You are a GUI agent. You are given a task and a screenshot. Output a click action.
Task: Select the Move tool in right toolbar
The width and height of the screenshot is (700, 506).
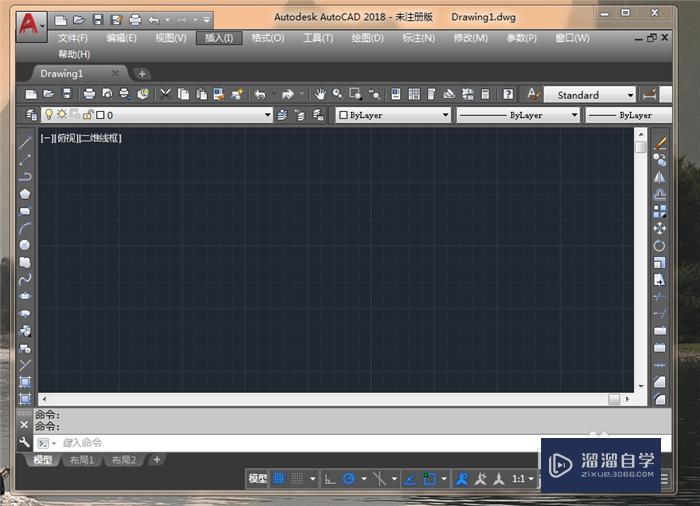coord(659,228)
